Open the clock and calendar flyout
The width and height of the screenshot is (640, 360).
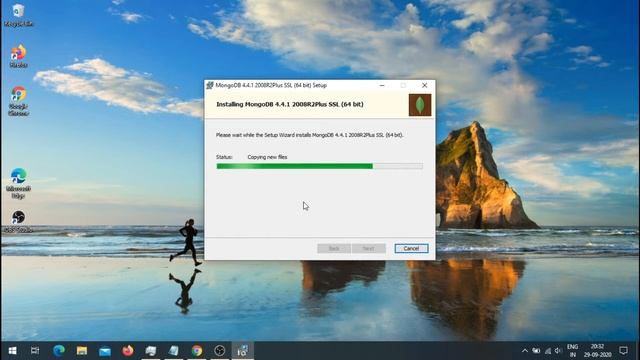pyautogui.click(x=597, y=351)
